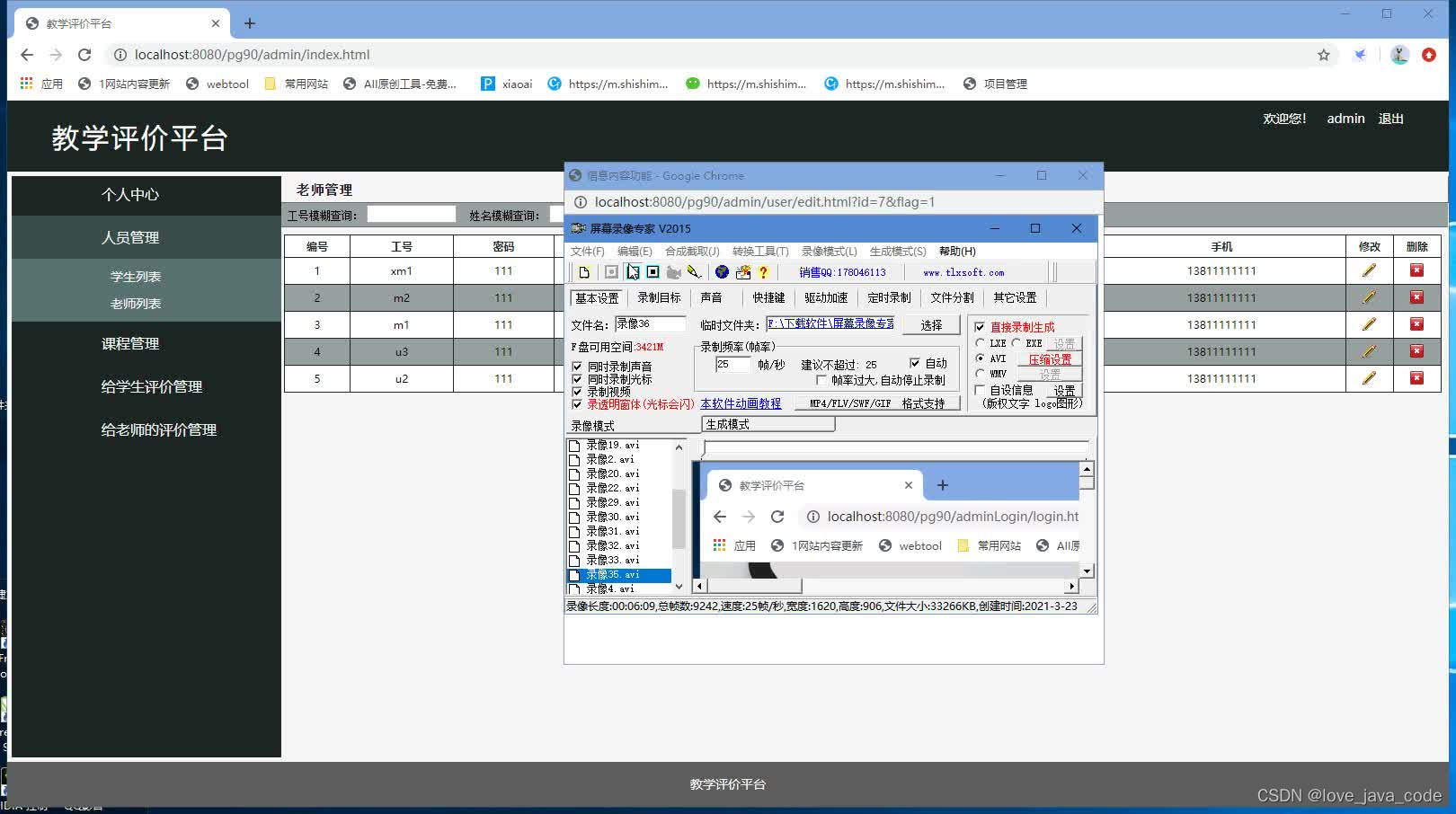The width and height of the screenshot is (1456, 814).
Task: Open the globe website icon in recorder toolbar
Action: coord(722,272)
